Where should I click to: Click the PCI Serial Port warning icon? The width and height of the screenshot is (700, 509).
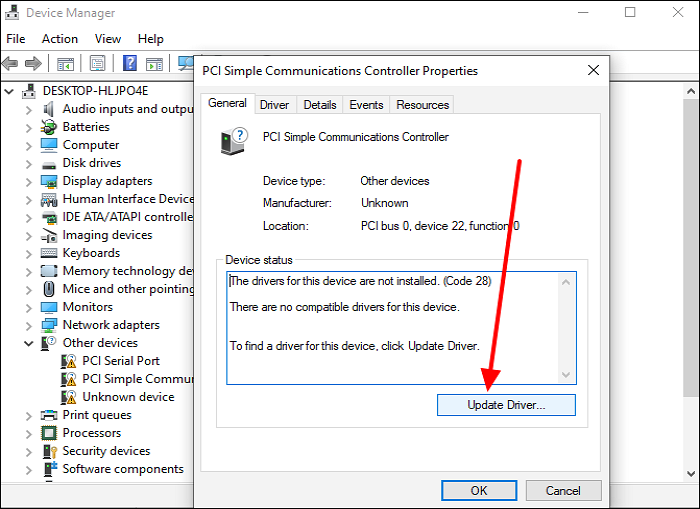coord(69,361)
